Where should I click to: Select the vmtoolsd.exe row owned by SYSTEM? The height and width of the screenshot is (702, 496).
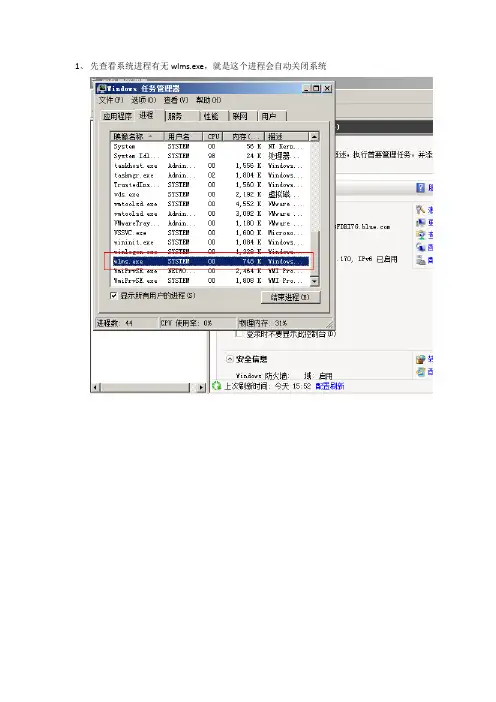[x=210, y=204]
